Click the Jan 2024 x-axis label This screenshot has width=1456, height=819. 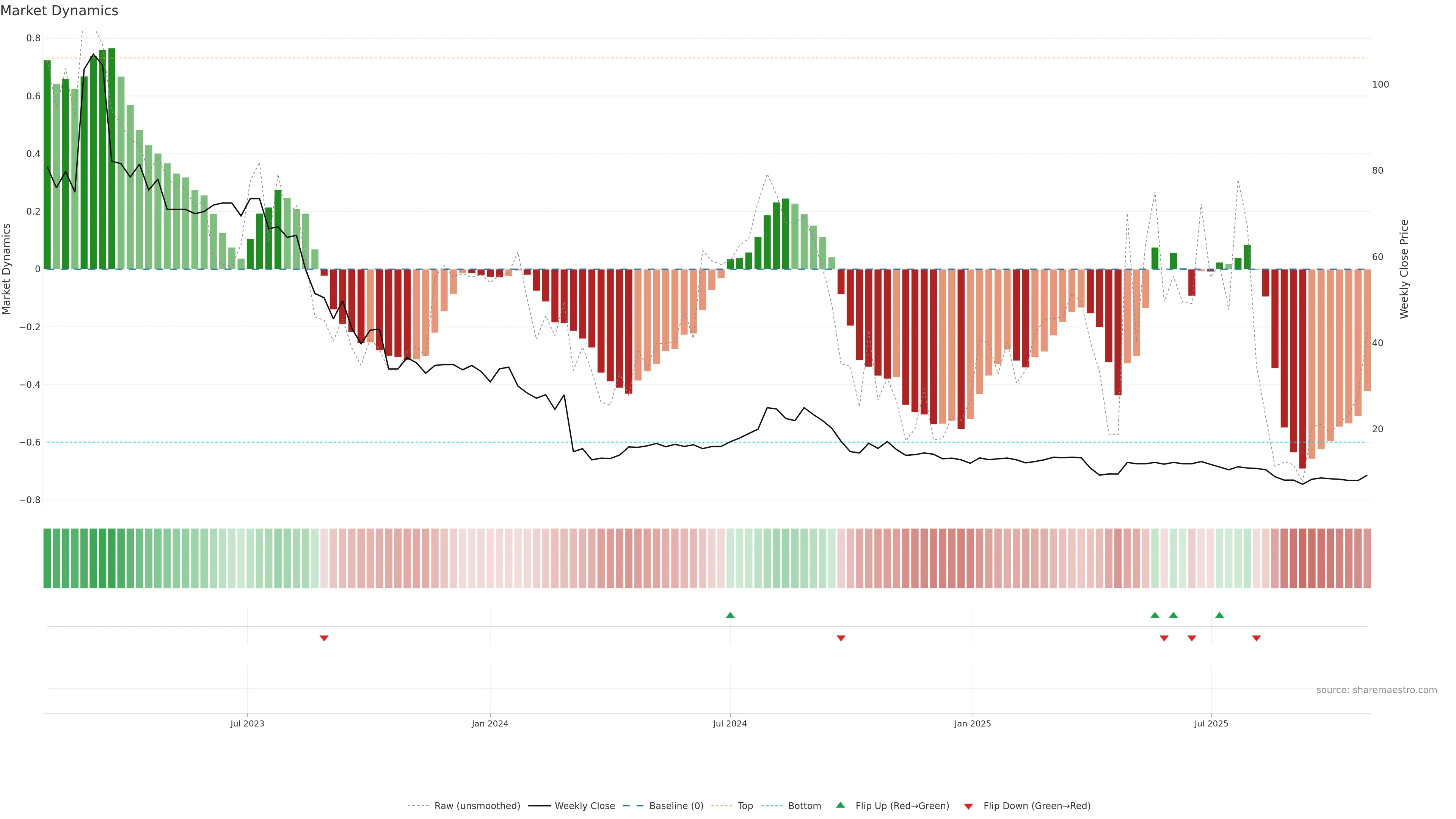click(x=490, y=723)
